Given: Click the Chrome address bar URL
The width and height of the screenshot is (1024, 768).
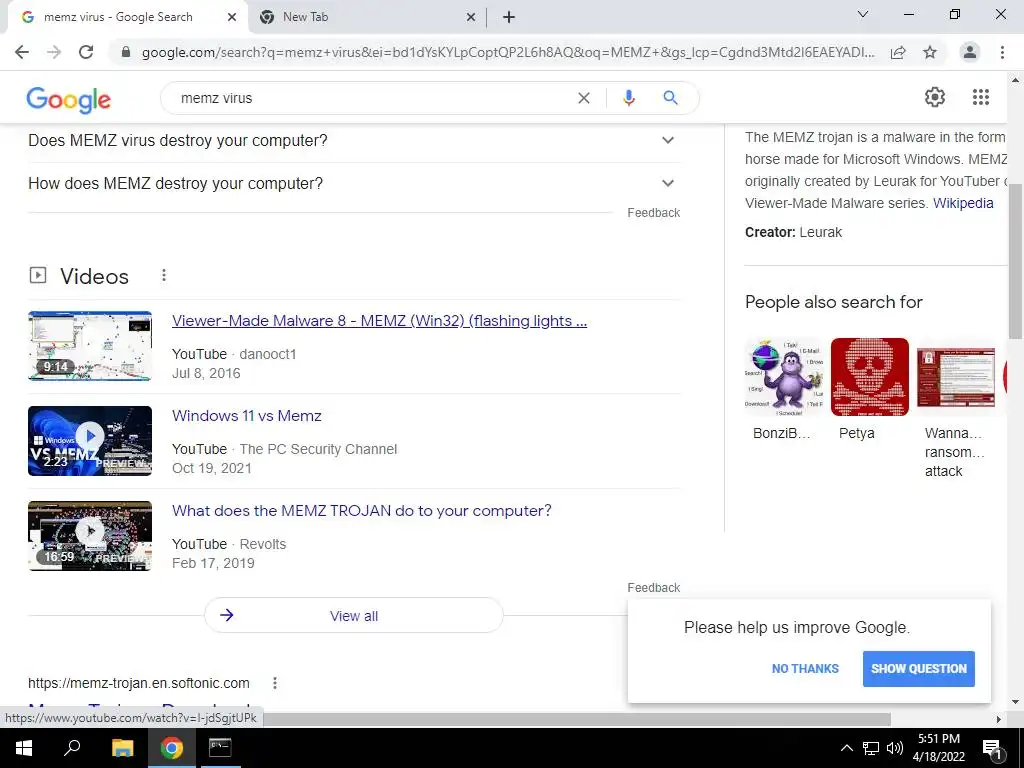Looking at the screenshot, I should [507, 52].
